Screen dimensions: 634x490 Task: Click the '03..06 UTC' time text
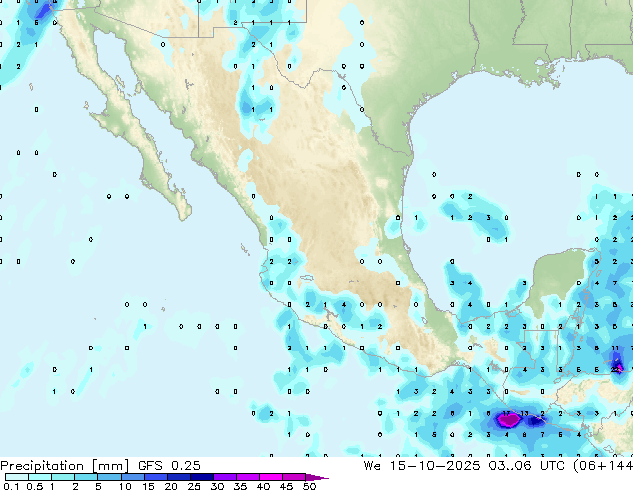tap(526, 466)
